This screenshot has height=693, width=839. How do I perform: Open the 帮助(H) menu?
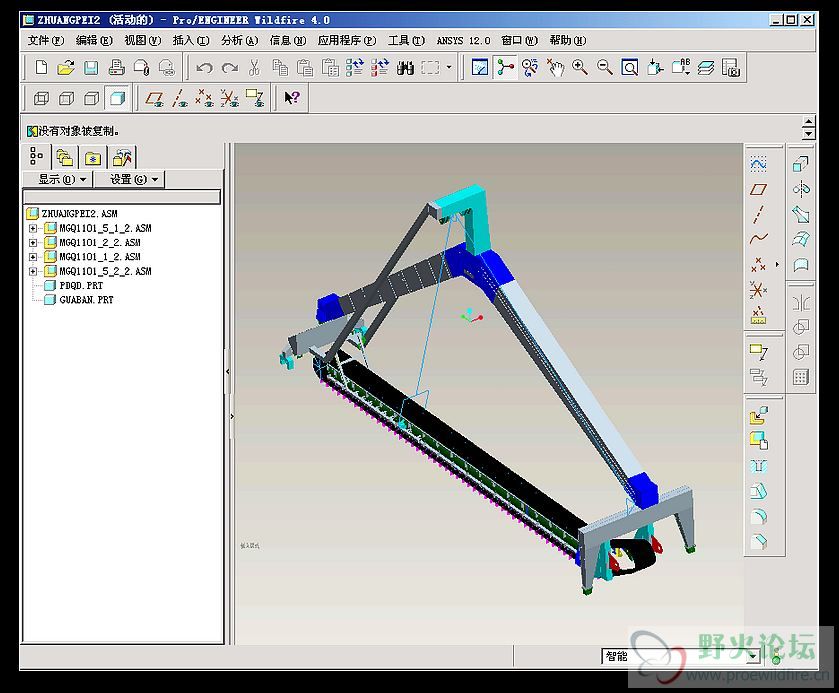tap(568, 41)
